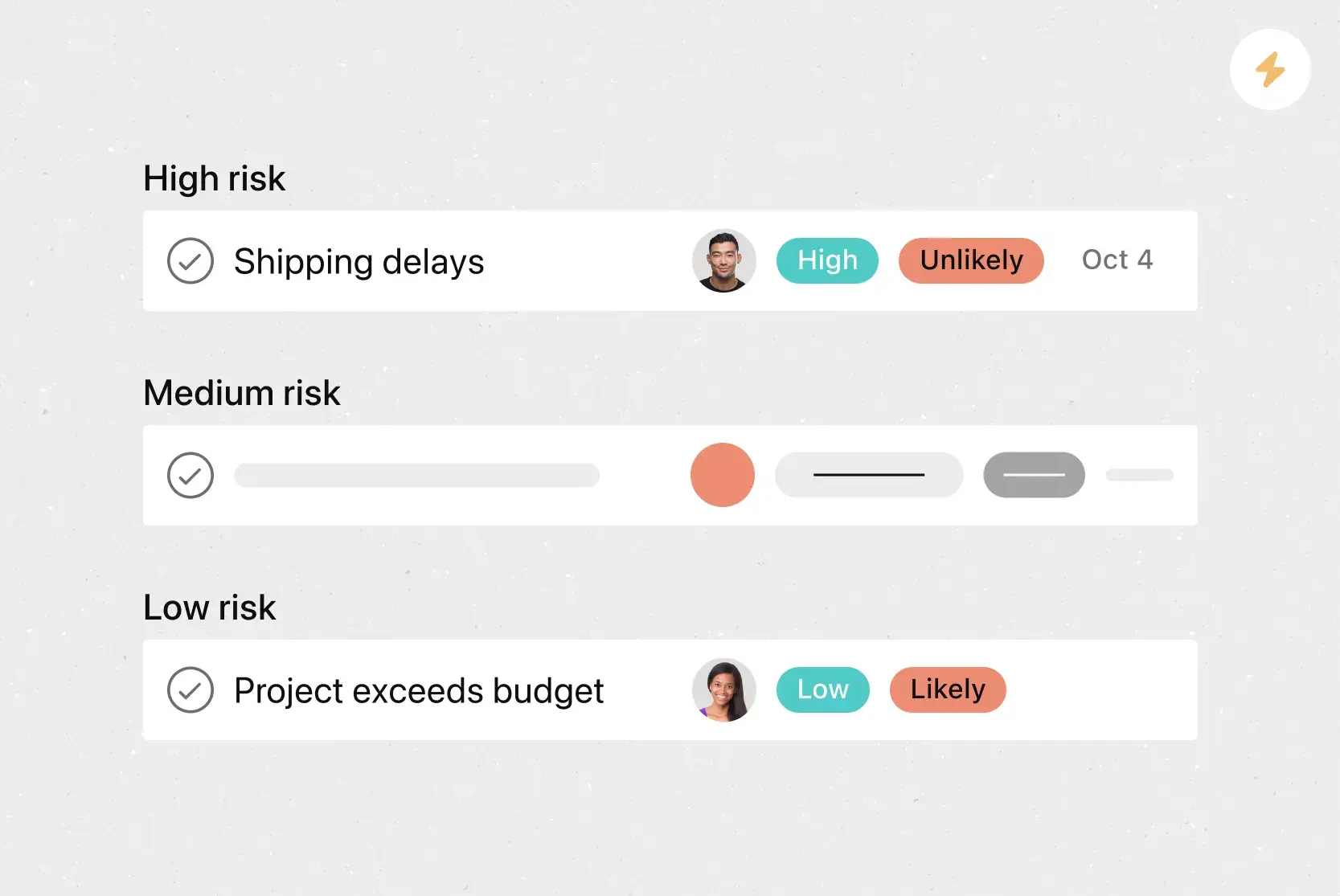Complete the Project exceeds budget task

pyautogui.click(x=191, y=689)
